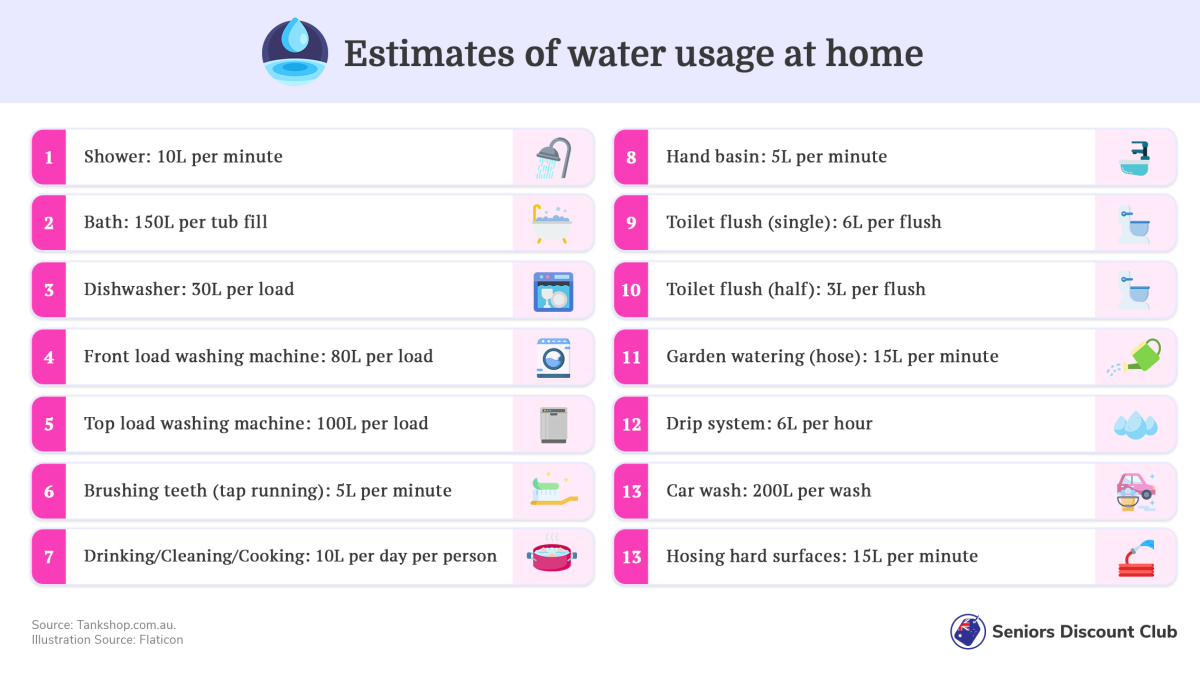1200x675 pixels.
Task: Click the front load washing machine icon
Action: [553, 357]
